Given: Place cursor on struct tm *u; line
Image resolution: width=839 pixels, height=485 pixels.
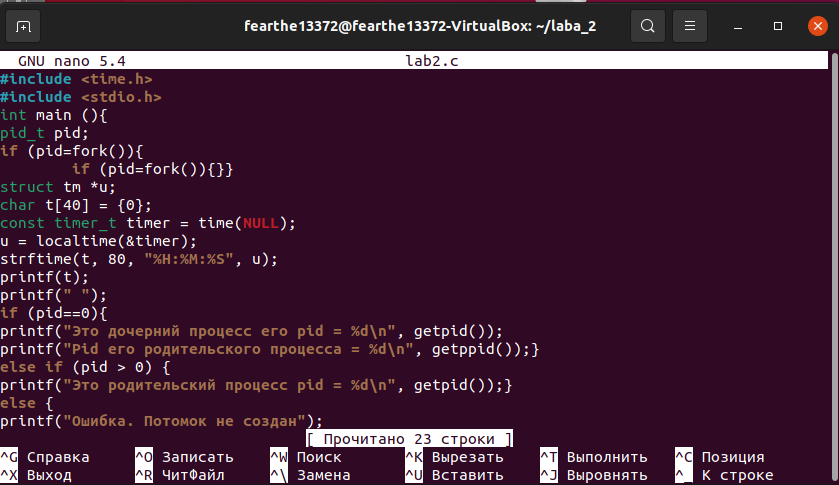Looking at the screenshot, I should [58, 187].
